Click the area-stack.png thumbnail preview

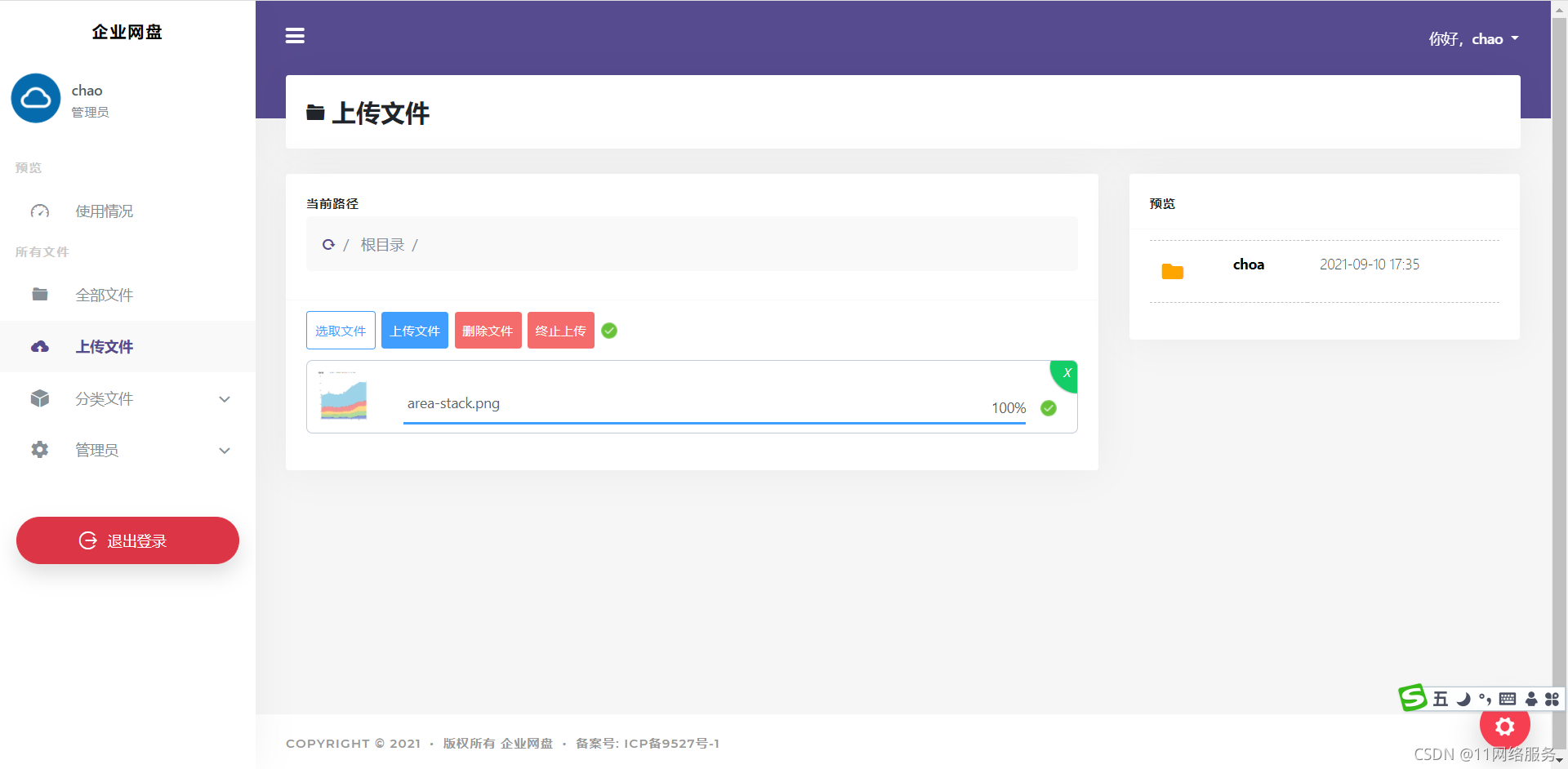click(x=344, y=398)
